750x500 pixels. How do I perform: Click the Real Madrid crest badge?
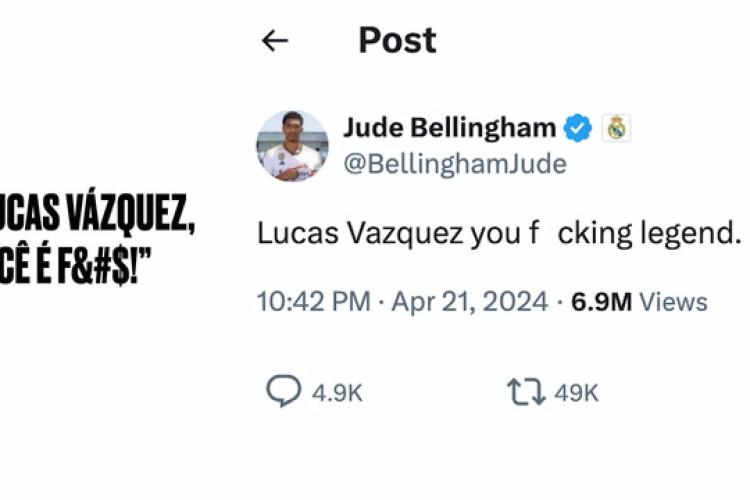click(616, 128)
